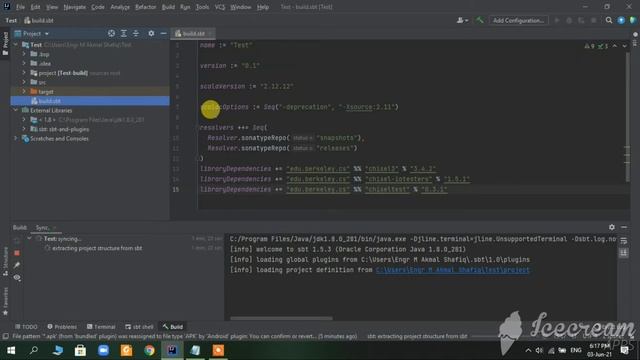Click the Test breadcrumb in navigation bar
Image resolution: width=640 pixels, height=360 pixels.
click(11, 20)
